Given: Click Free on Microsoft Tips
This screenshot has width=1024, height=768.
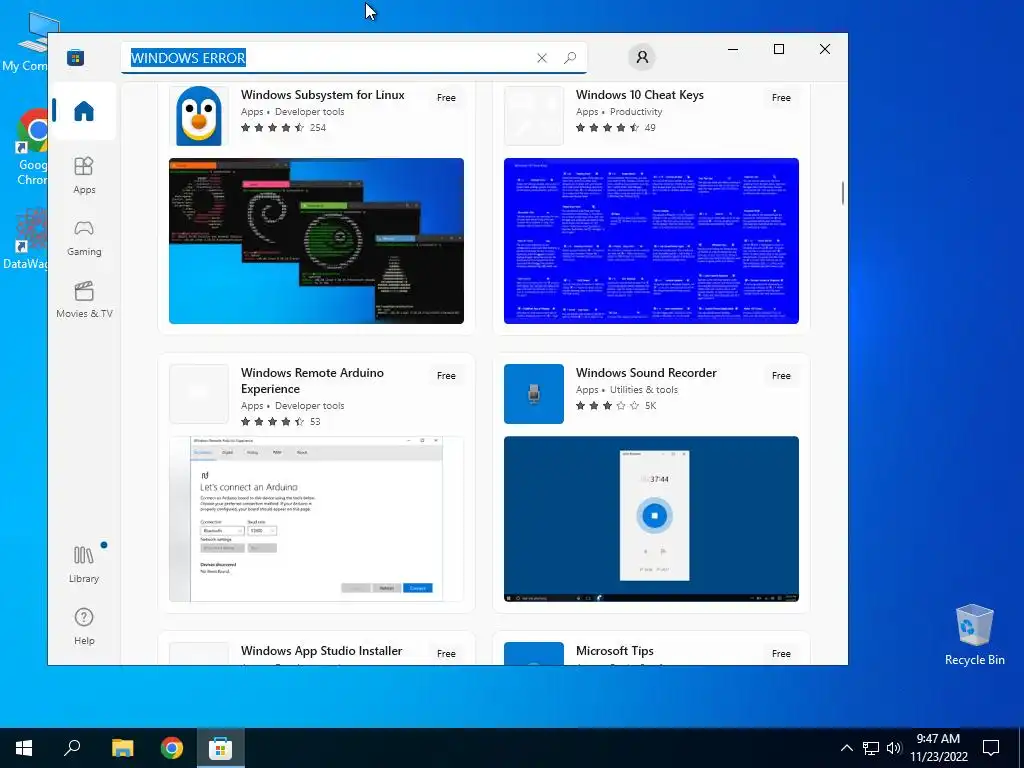Looking at the screenshot, I should pos(781,654).
